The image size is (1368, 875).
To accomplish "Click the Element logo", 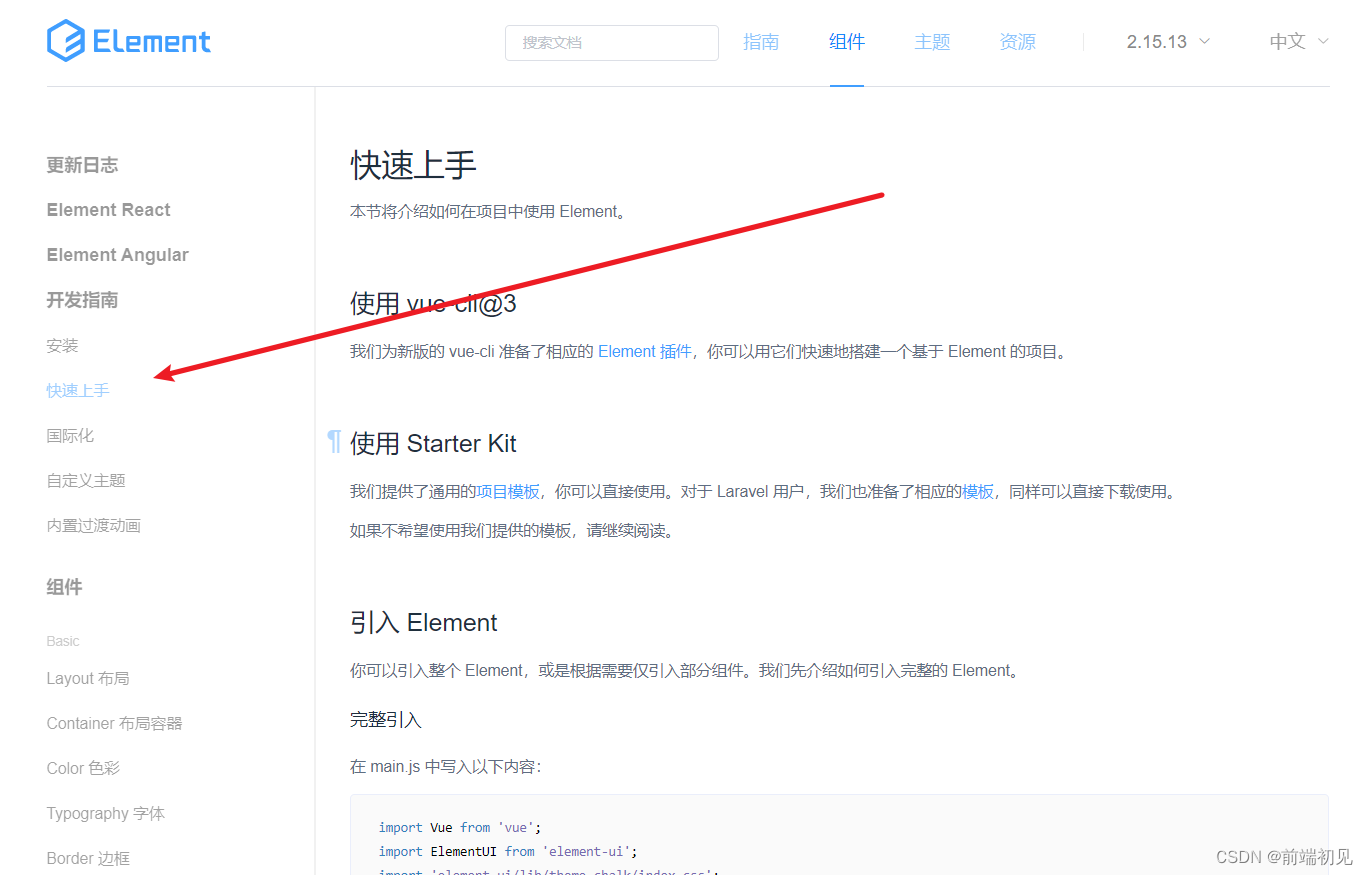I will tap(129, 41).
